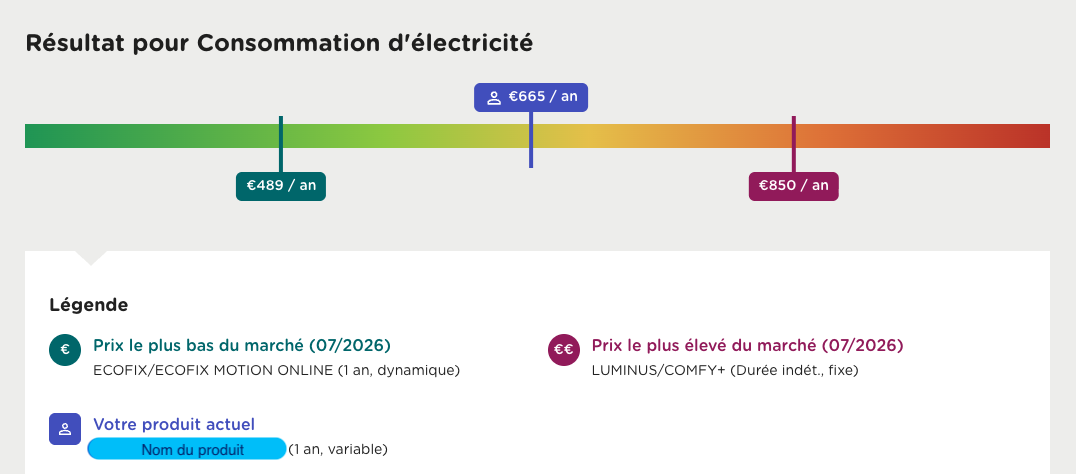Click the person icon in €665 label

point(493,97)
